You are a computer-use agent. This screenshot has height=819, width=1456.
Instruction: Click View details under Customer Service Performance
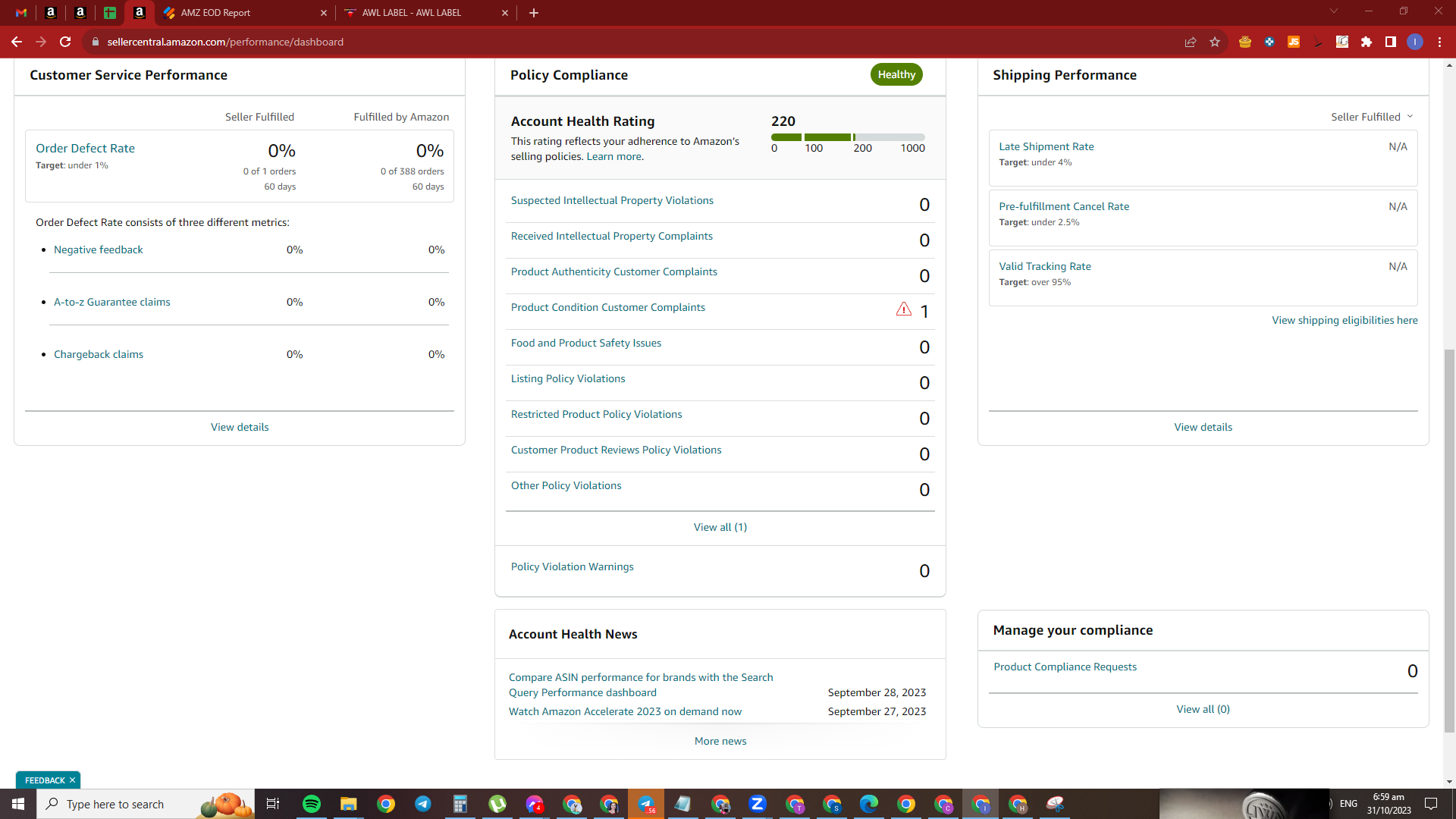point(240,427)
